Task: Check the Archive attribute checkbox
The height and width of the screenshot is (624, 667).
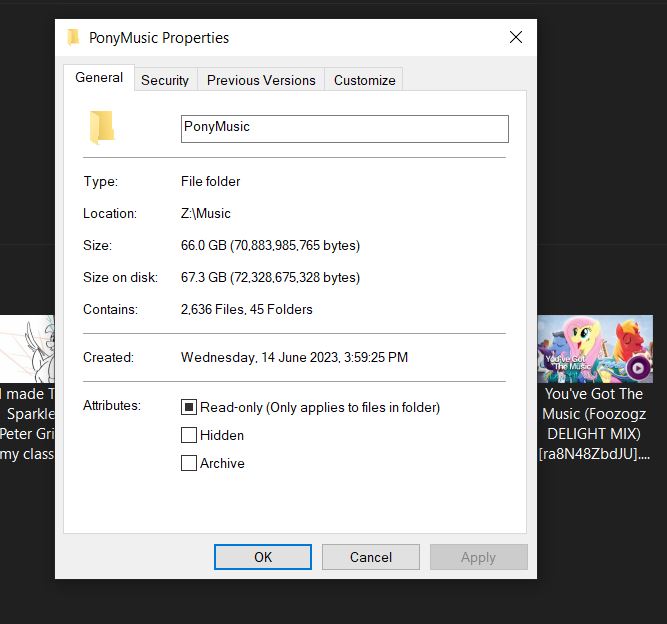Action: pyautogui.click(x=188, y=463)
